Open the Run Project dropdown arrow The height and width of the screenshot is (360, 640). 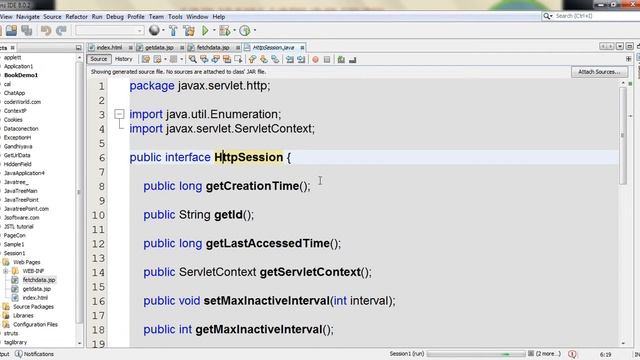click(214, 30)
